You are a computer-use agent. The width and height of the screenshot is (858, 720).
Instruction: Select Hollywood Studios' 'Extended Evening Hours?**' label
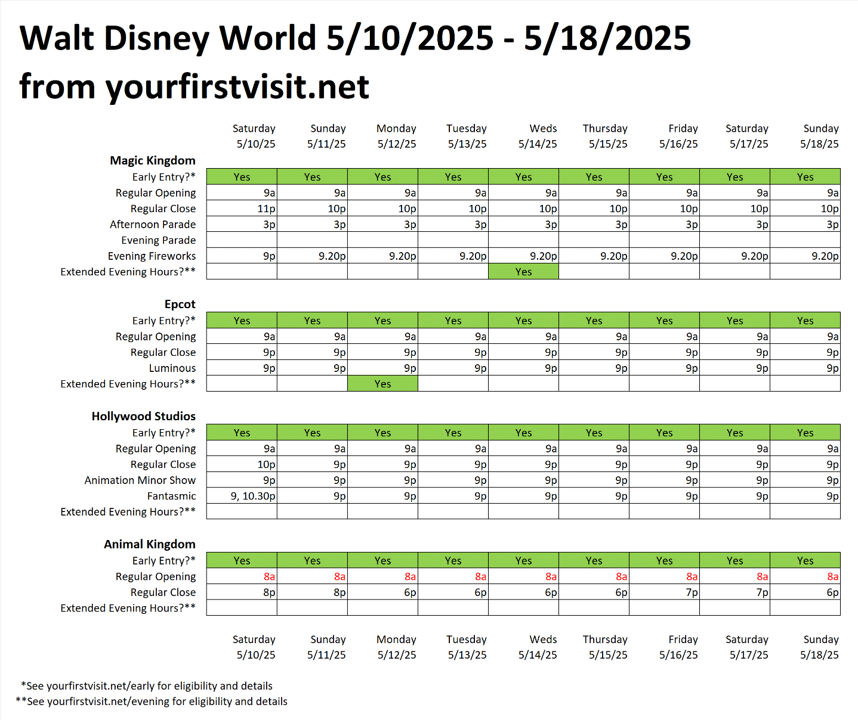128,512
